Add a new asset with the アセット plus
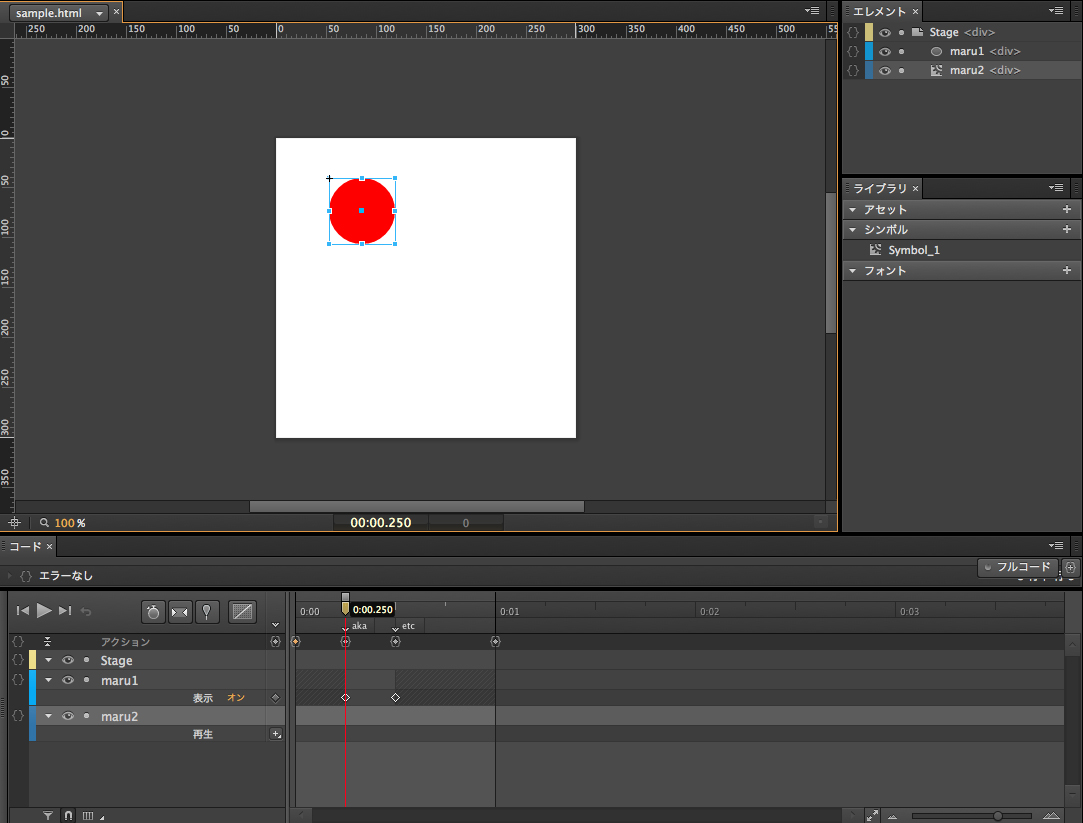The image size is (1083, 823). coord(1066,209)
